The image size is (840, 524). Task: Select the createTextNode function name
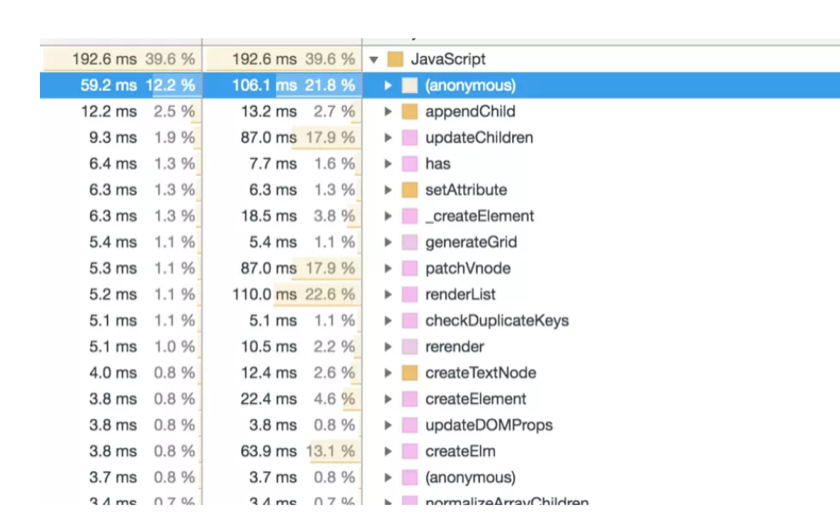pyautogui.click(x=481, y=373)
